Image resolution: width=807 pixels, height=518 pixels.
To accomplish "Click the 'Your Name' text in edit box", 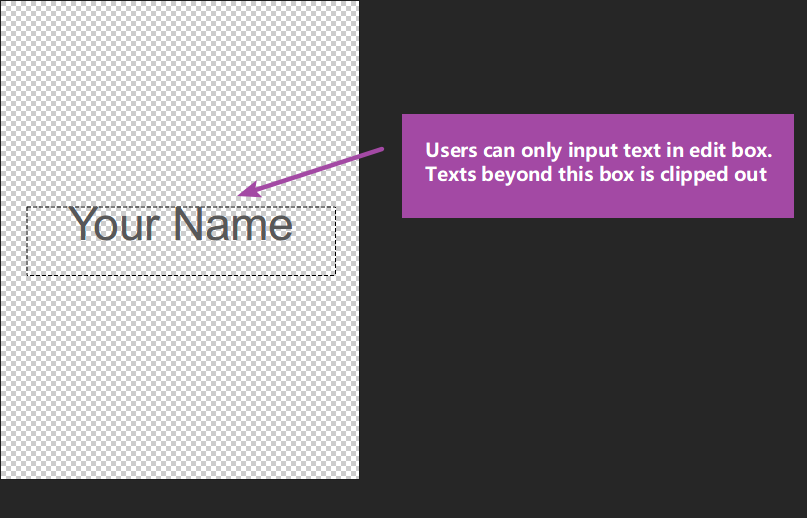I will (x=181, y=224).
